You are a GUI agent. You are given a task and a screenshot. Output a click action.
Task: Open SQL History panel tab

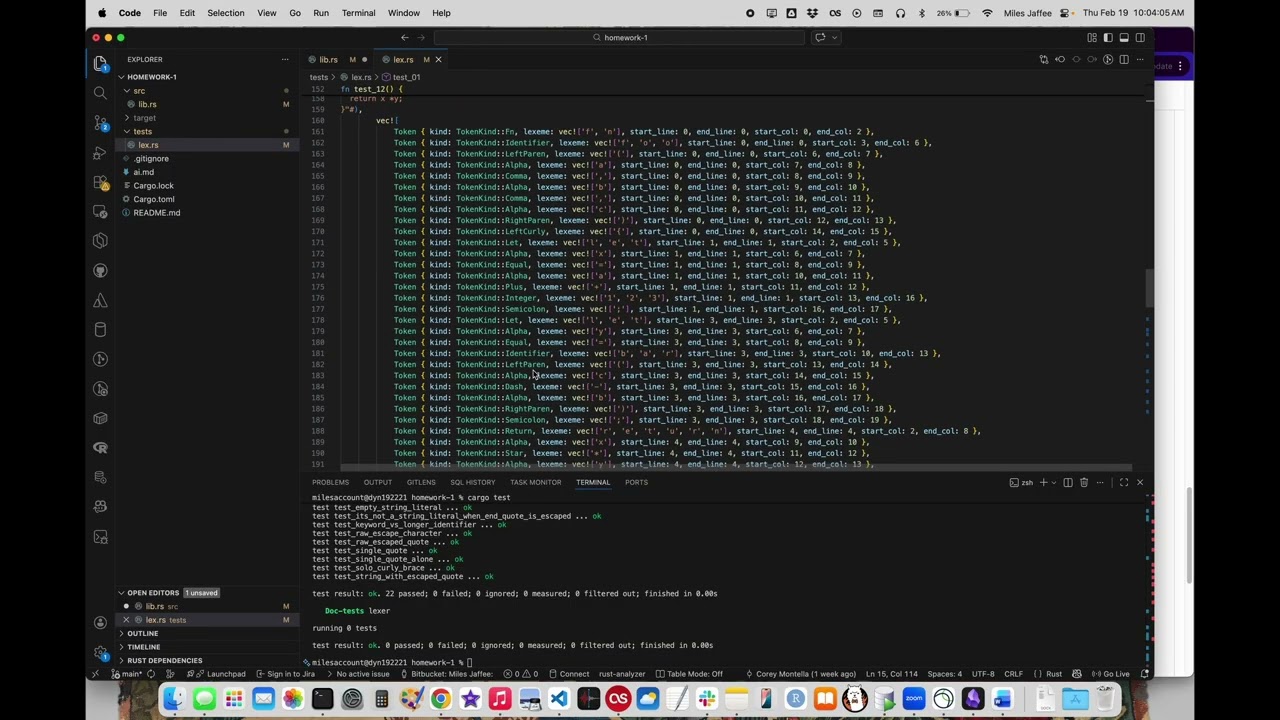coord(473,482)
